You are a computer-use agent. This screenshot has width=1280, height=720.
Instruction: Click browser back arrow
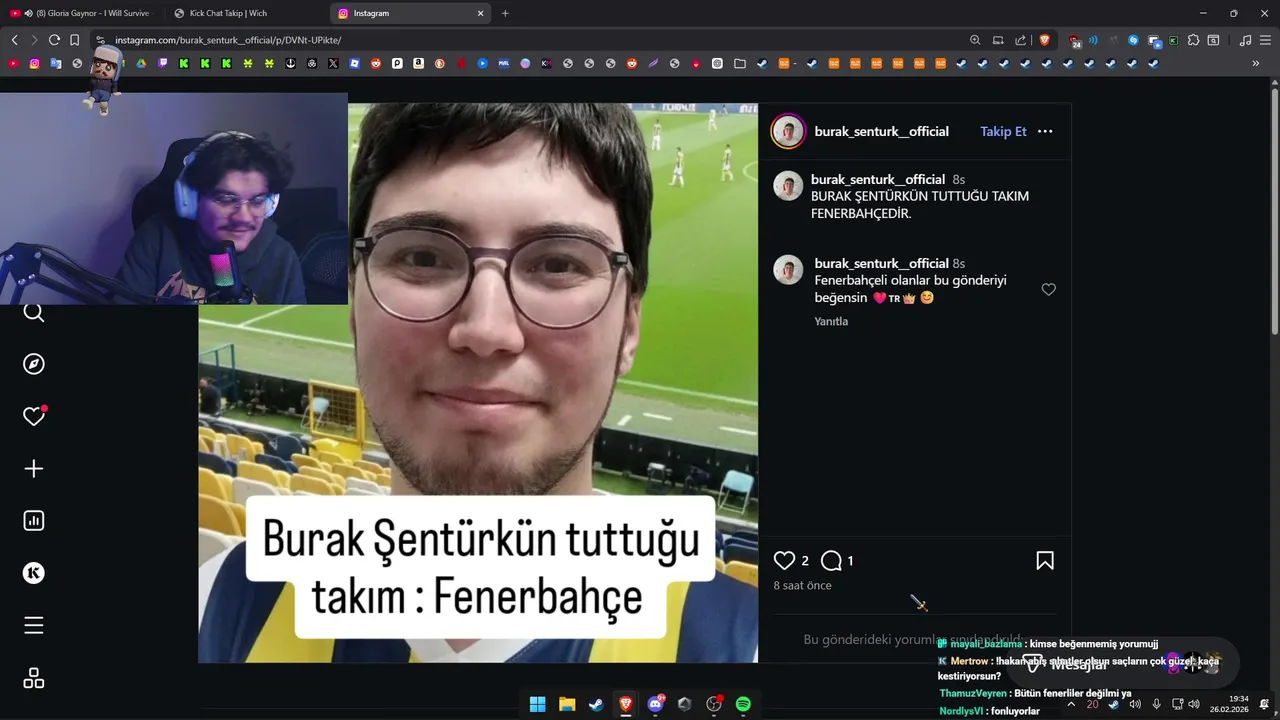coord(14,40)
